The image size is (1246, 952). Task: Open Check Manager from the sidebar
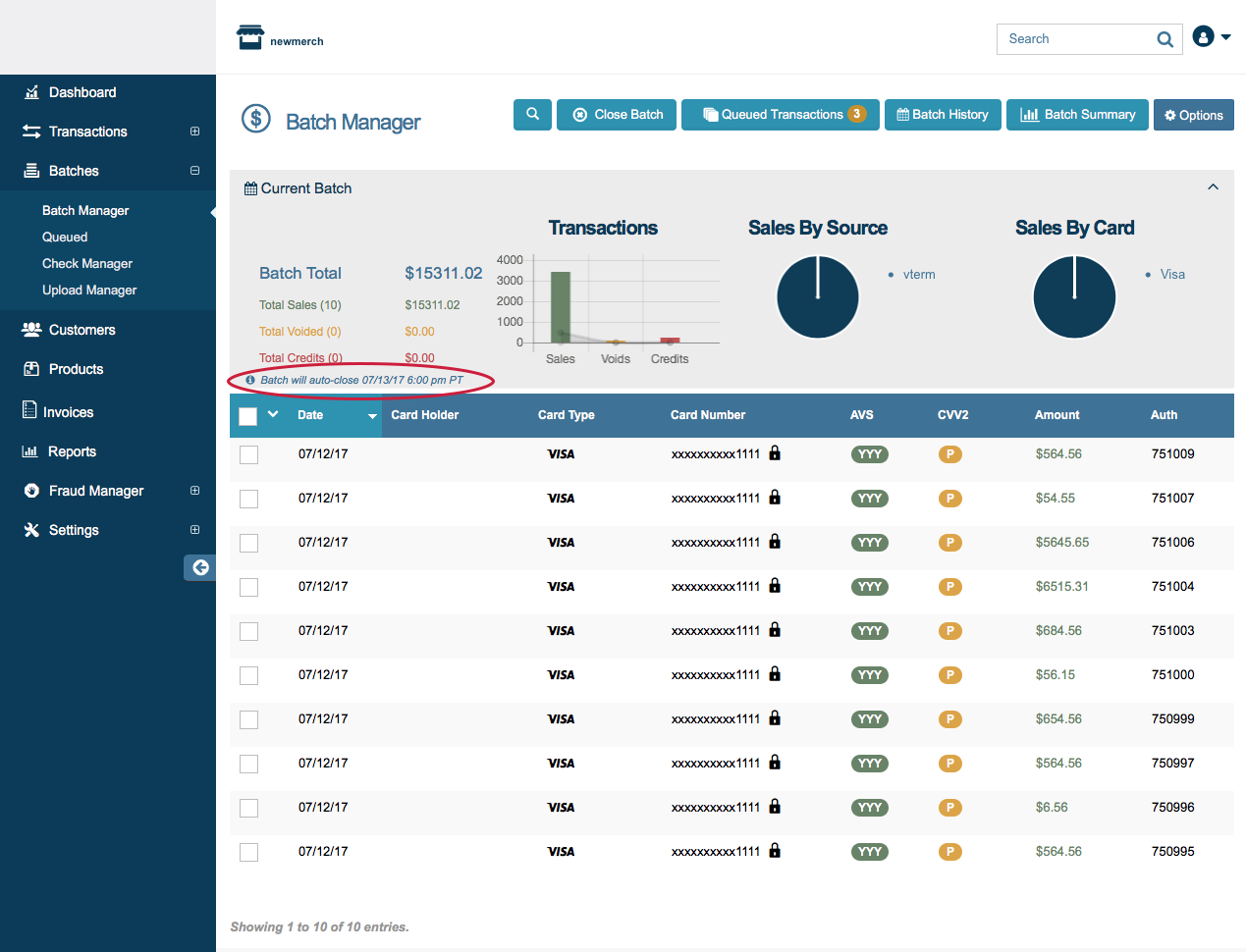tap(87, 263)
